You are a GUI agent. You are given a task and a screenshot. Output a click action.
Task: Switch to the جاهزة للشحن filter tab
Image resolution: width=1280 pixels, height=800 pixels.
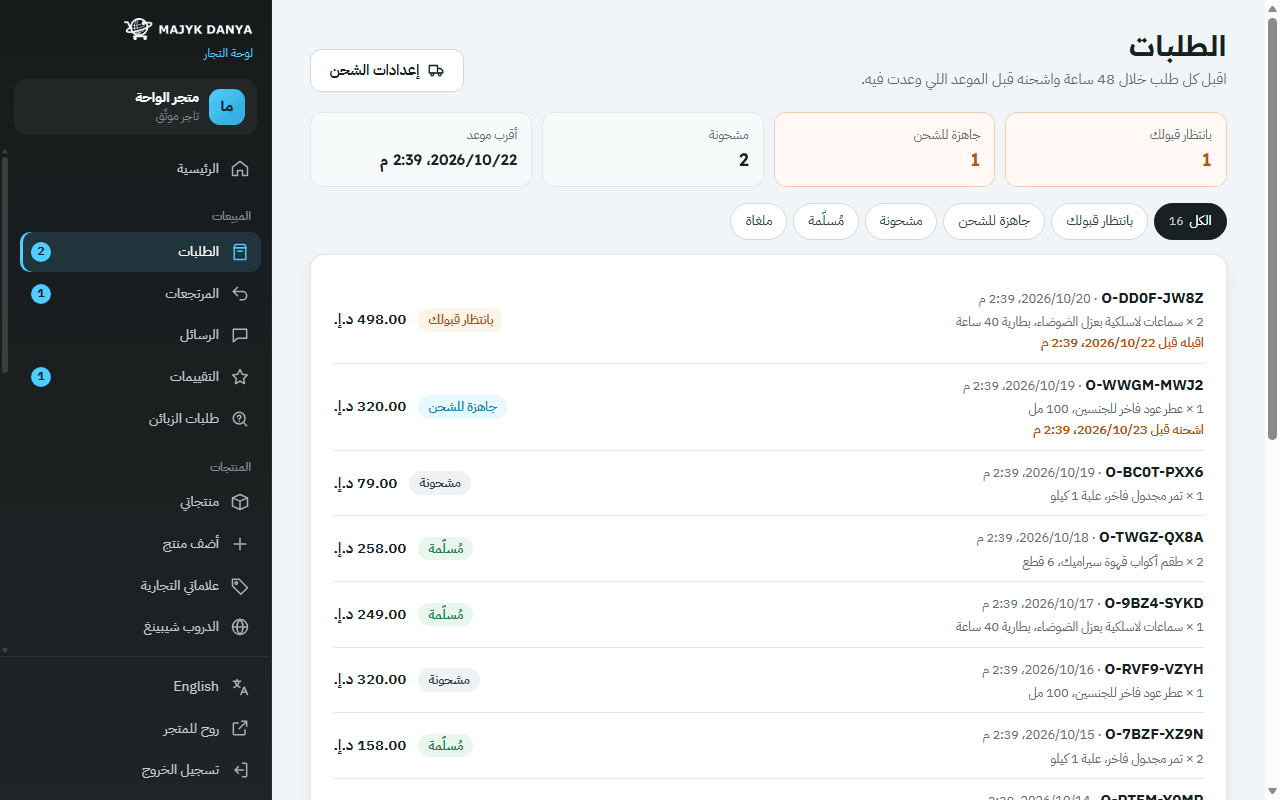tap(994, 221)
